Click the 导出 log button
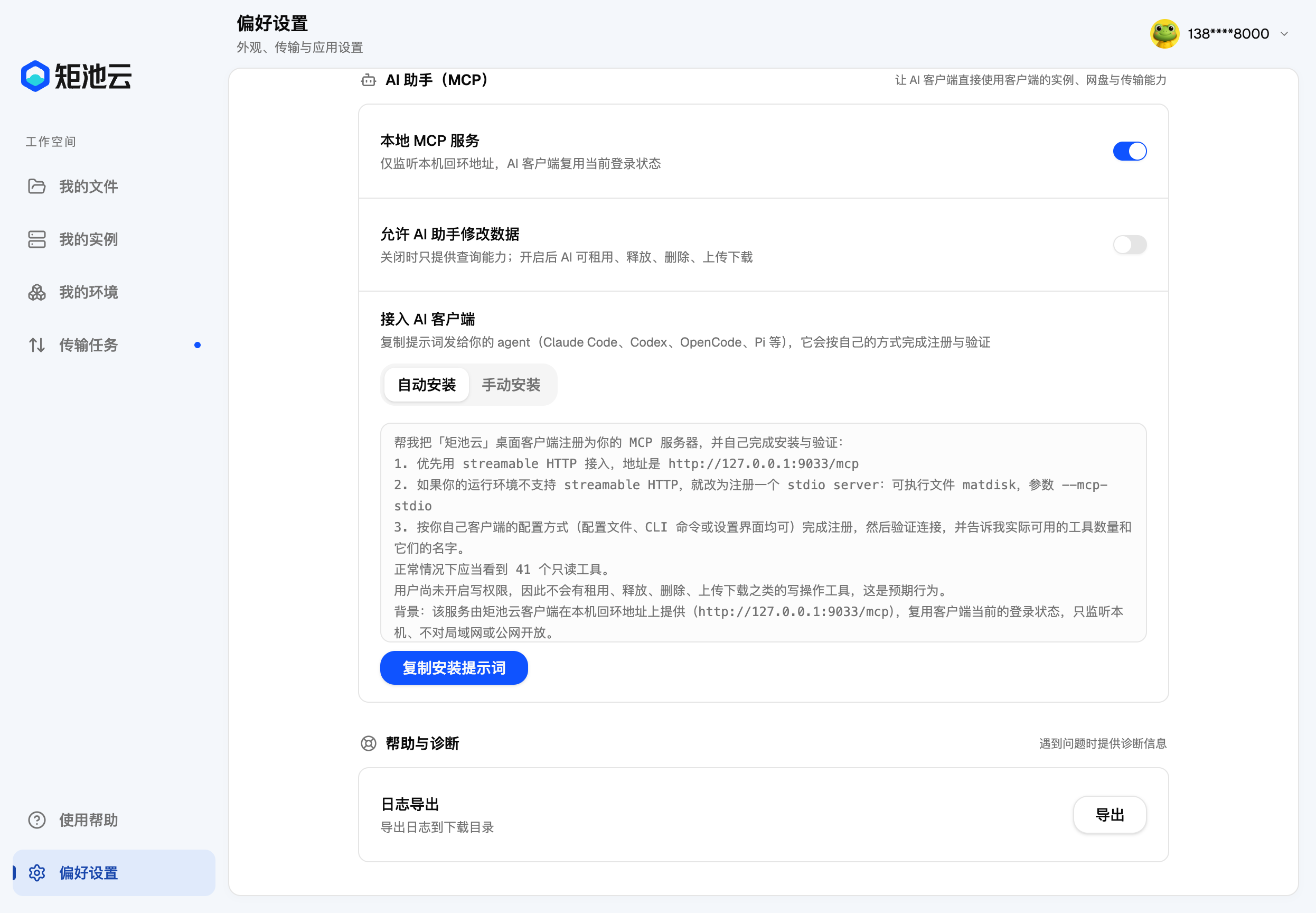This screenshot has height=913, width=1316. pos(1110,815)
